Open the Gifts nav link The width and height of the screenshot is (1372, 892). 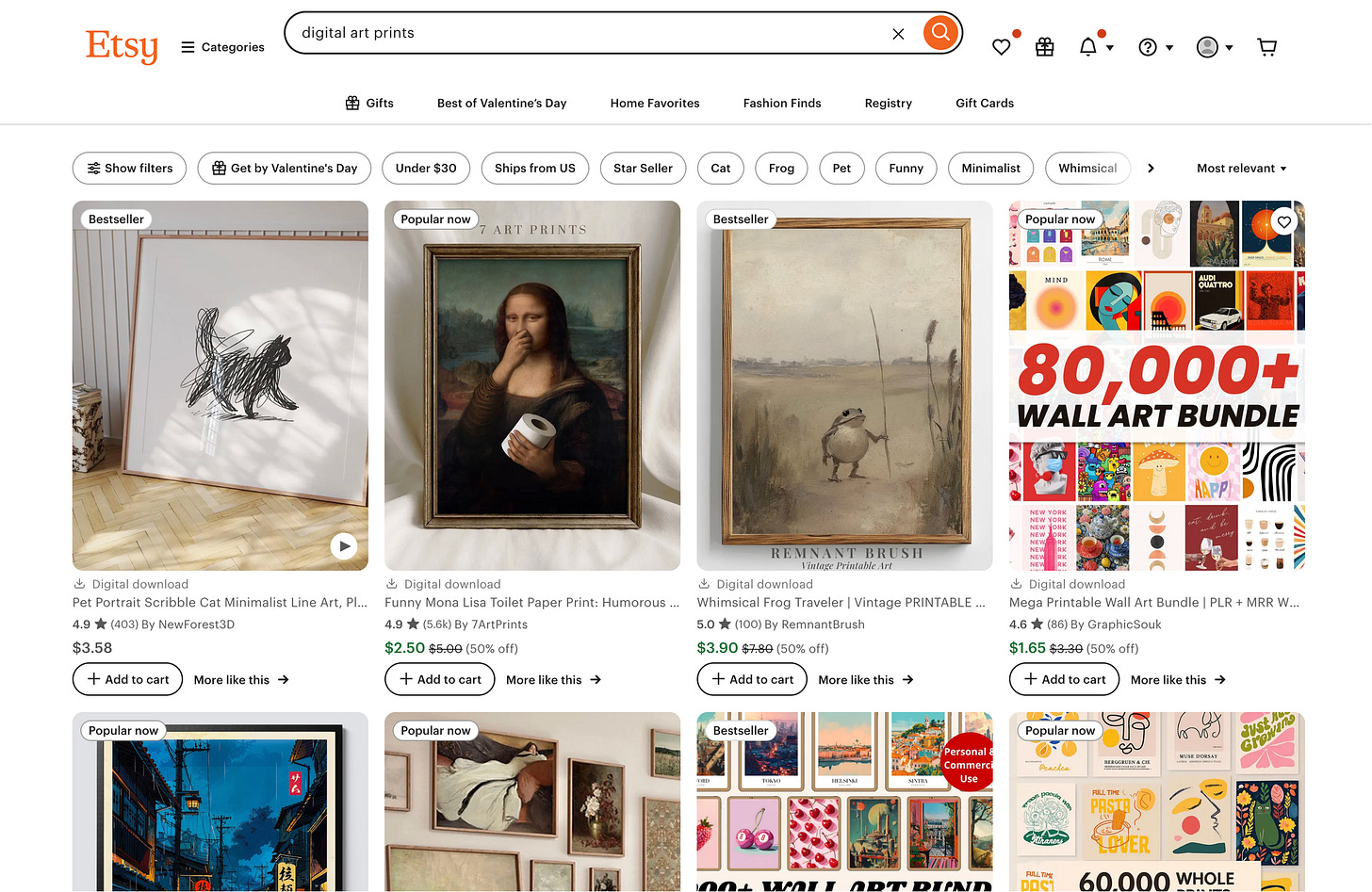369,103
